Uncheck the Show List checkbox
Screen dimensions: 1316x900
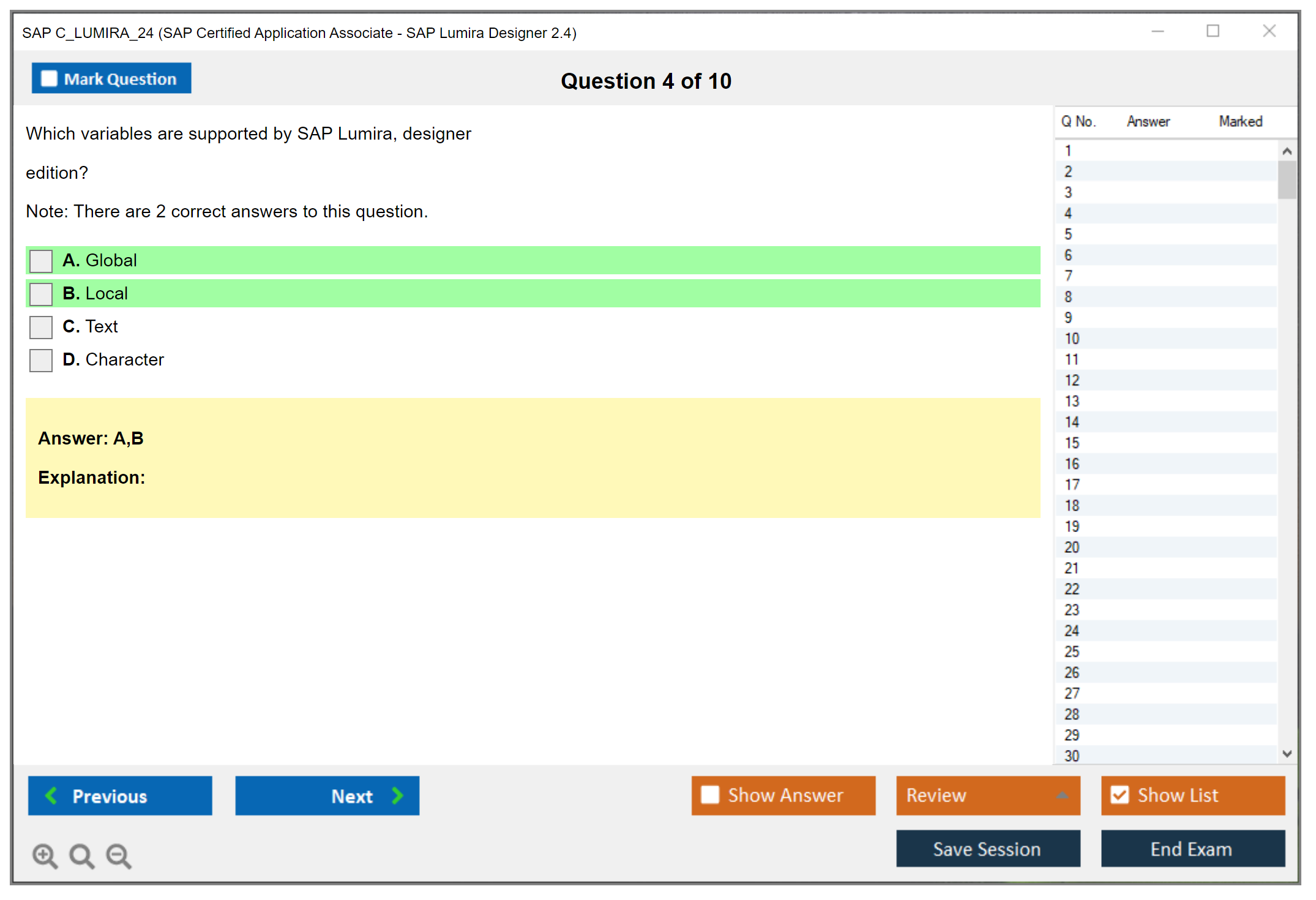[x=1120, y=795]
